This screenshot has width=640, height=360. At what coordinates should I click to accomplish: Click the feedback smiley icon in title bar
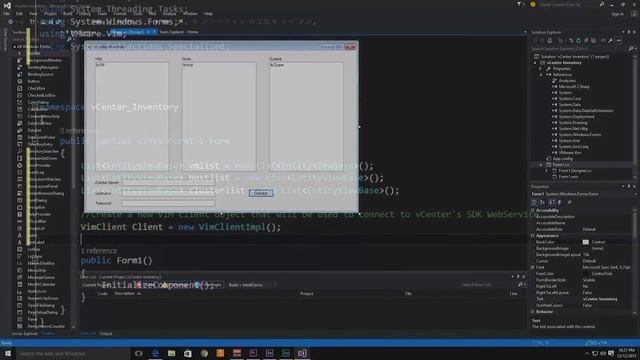pyautogui.click(x=533, y=4)
